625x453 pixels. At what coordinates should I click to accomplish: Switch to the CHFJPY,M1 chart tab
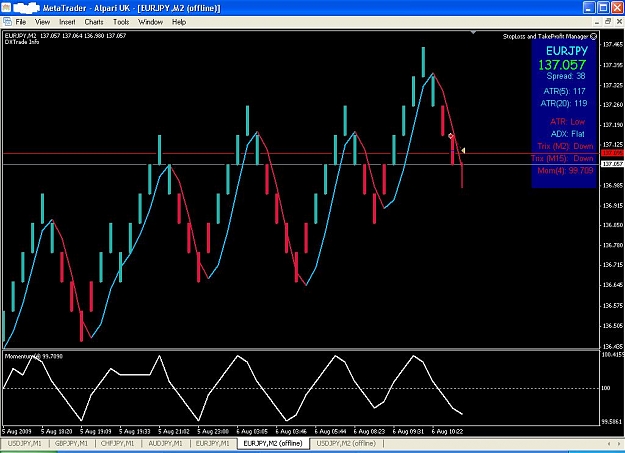tap(118, 443)
